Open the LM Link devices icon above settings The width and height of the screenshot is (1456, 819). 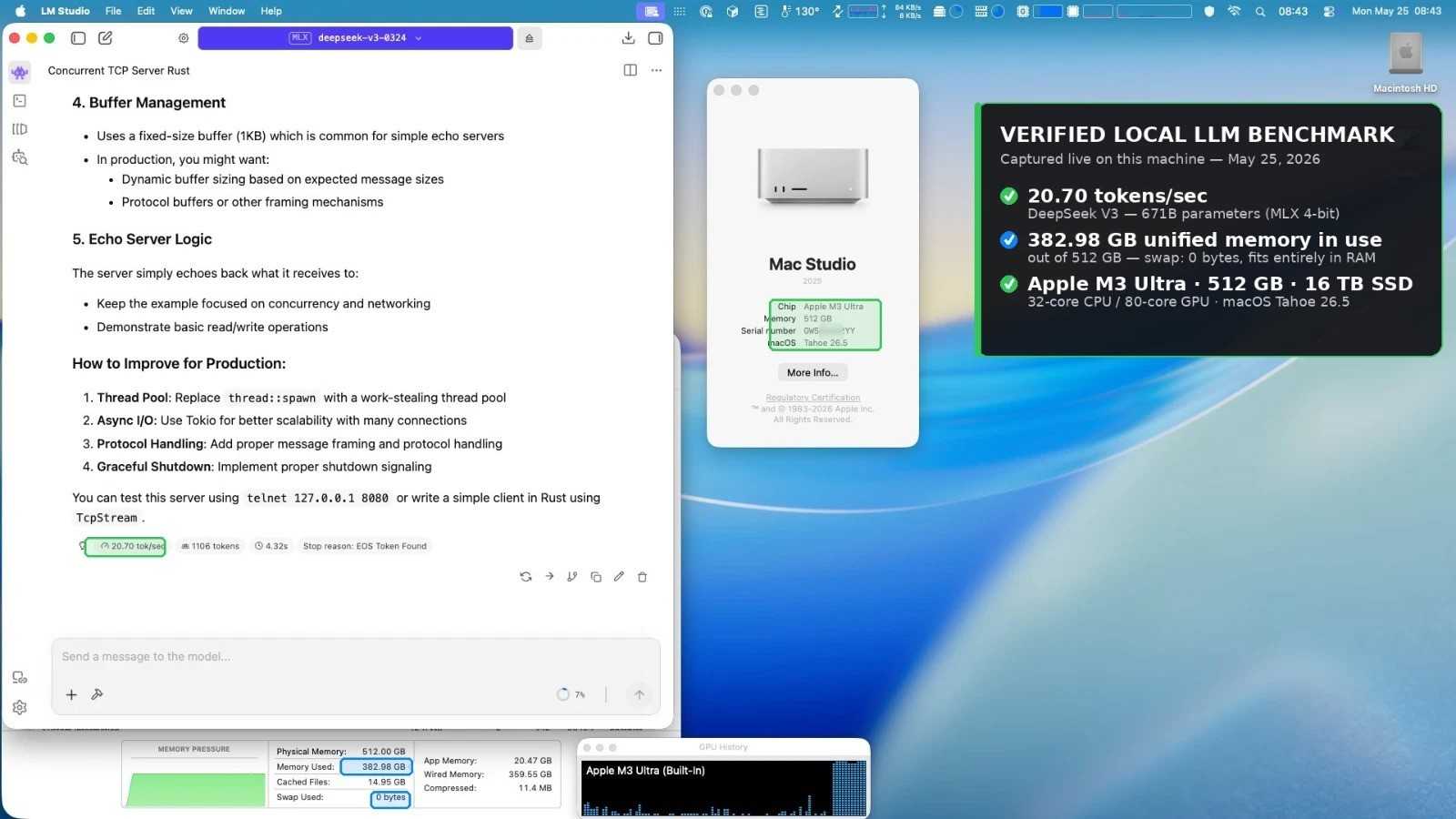(20, 678)
